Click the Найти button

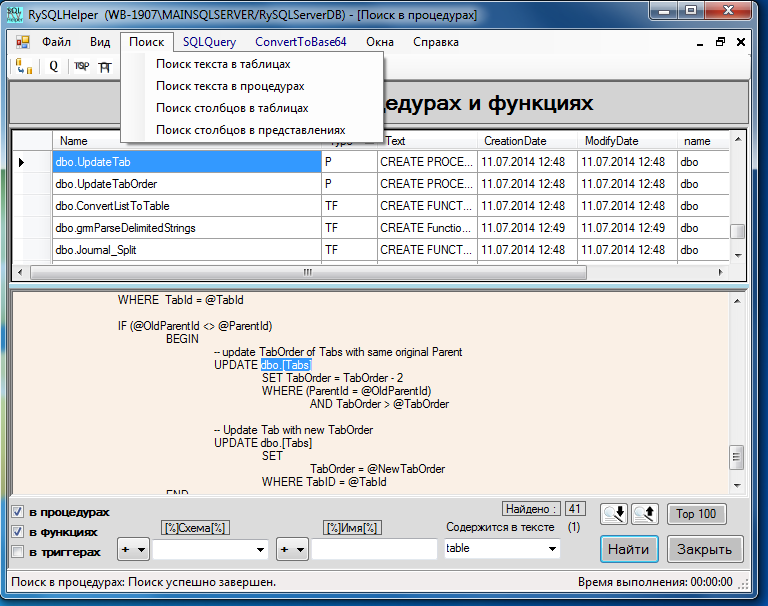(629, 549)
